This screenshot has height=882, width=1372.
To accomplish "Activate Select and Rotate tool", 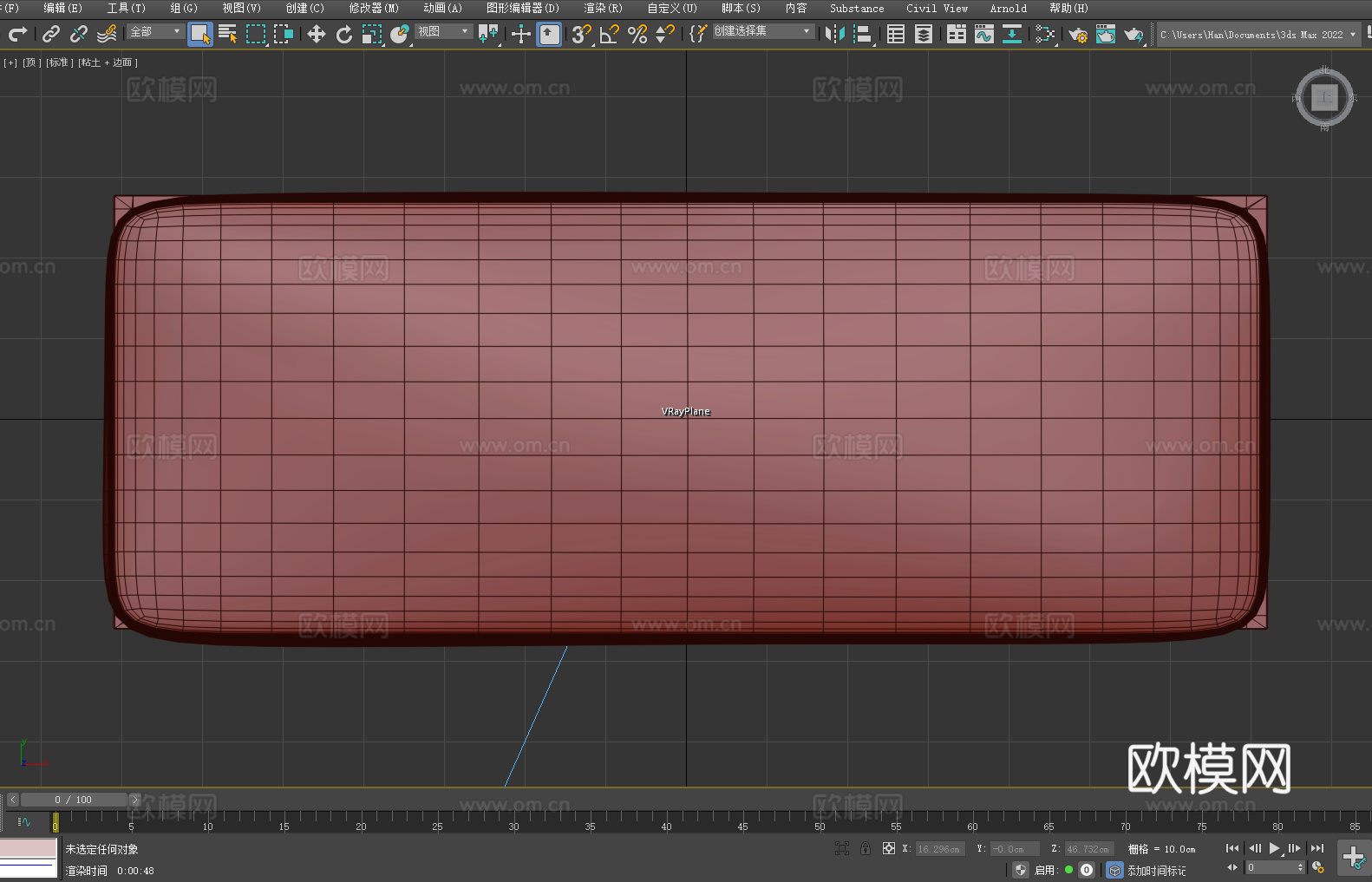I will coord(344,34).
